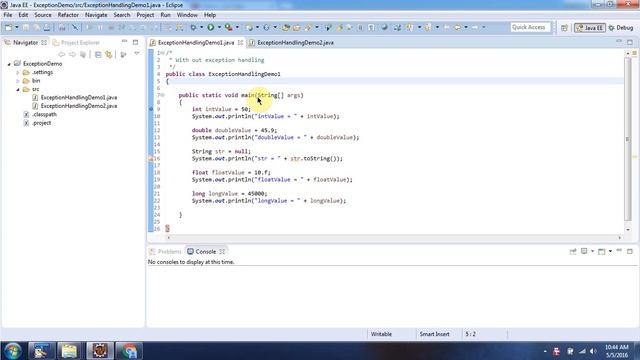This screenshot has width=640, height=360.
Task: Select the .project file
Action: click(x=41, y=123)
